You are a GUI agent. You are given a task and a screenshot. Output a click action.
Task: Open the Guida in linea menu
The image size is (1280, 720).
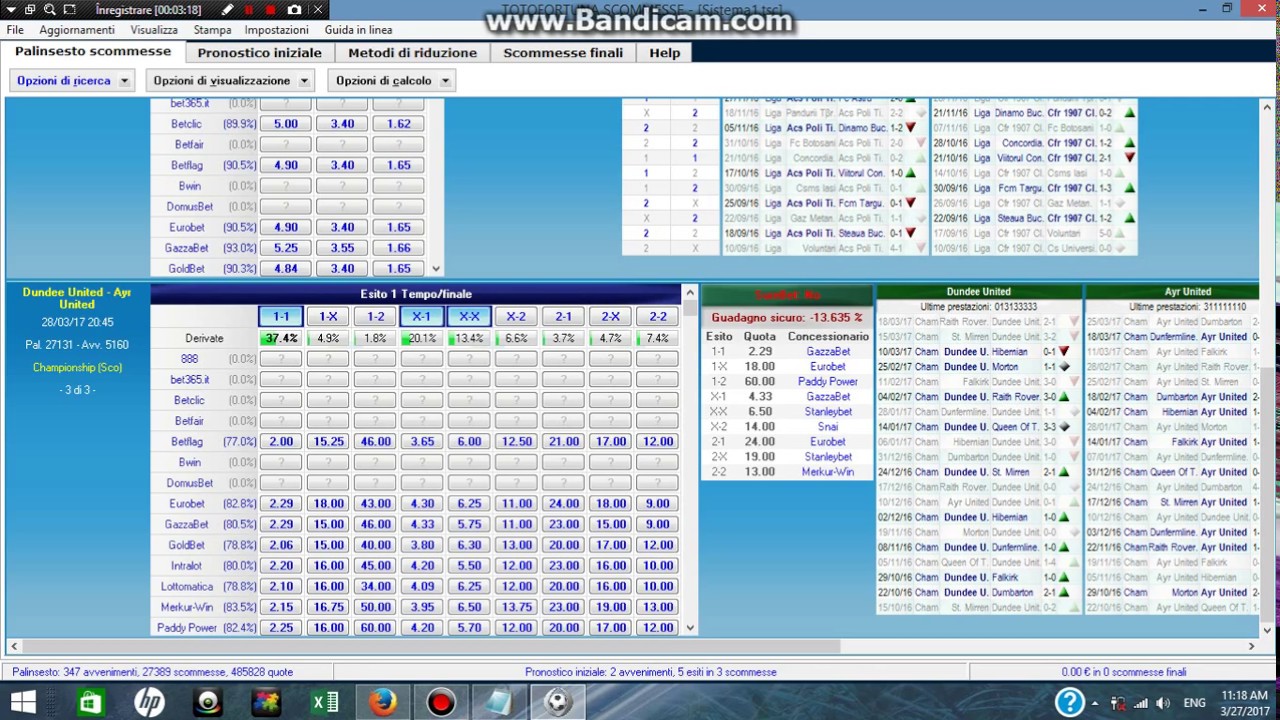[358, 30]
